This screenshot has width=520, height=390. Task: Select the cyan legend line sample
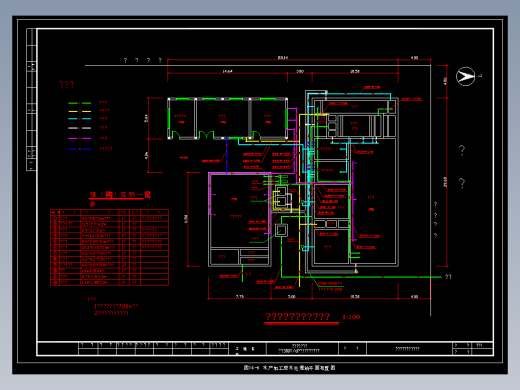point(79,119)
